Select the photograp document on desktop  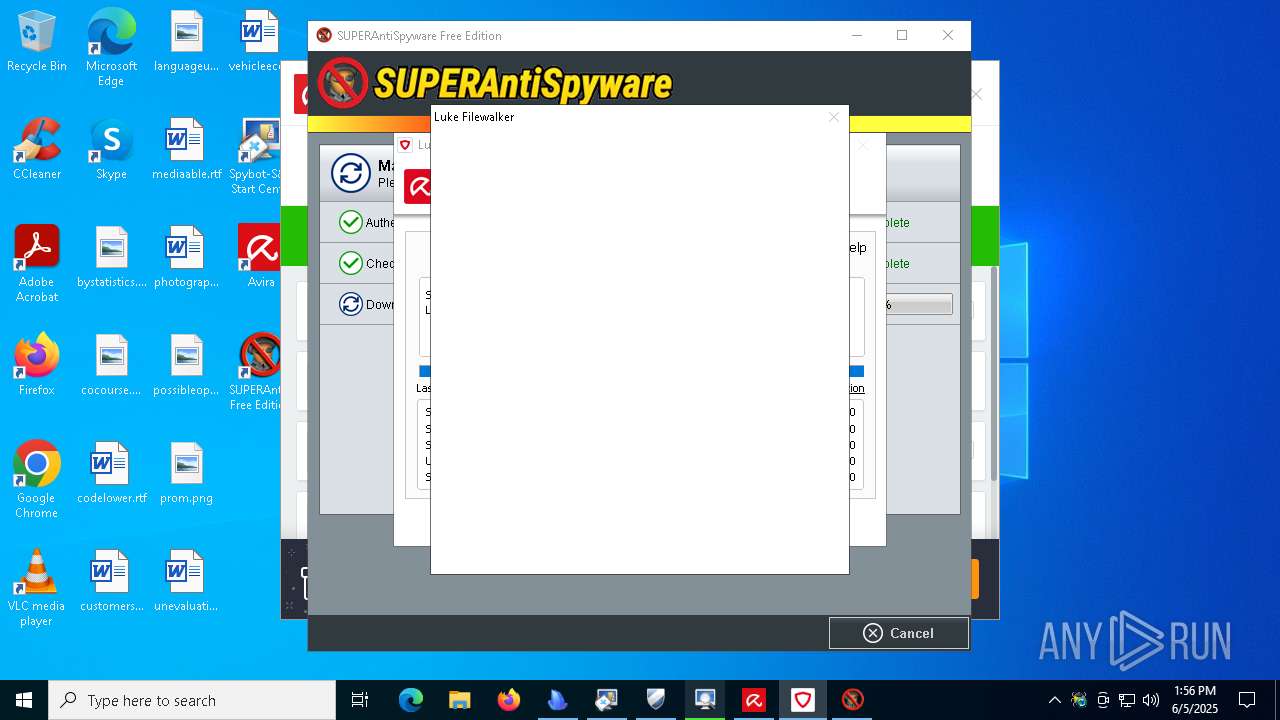pos(186,258)
